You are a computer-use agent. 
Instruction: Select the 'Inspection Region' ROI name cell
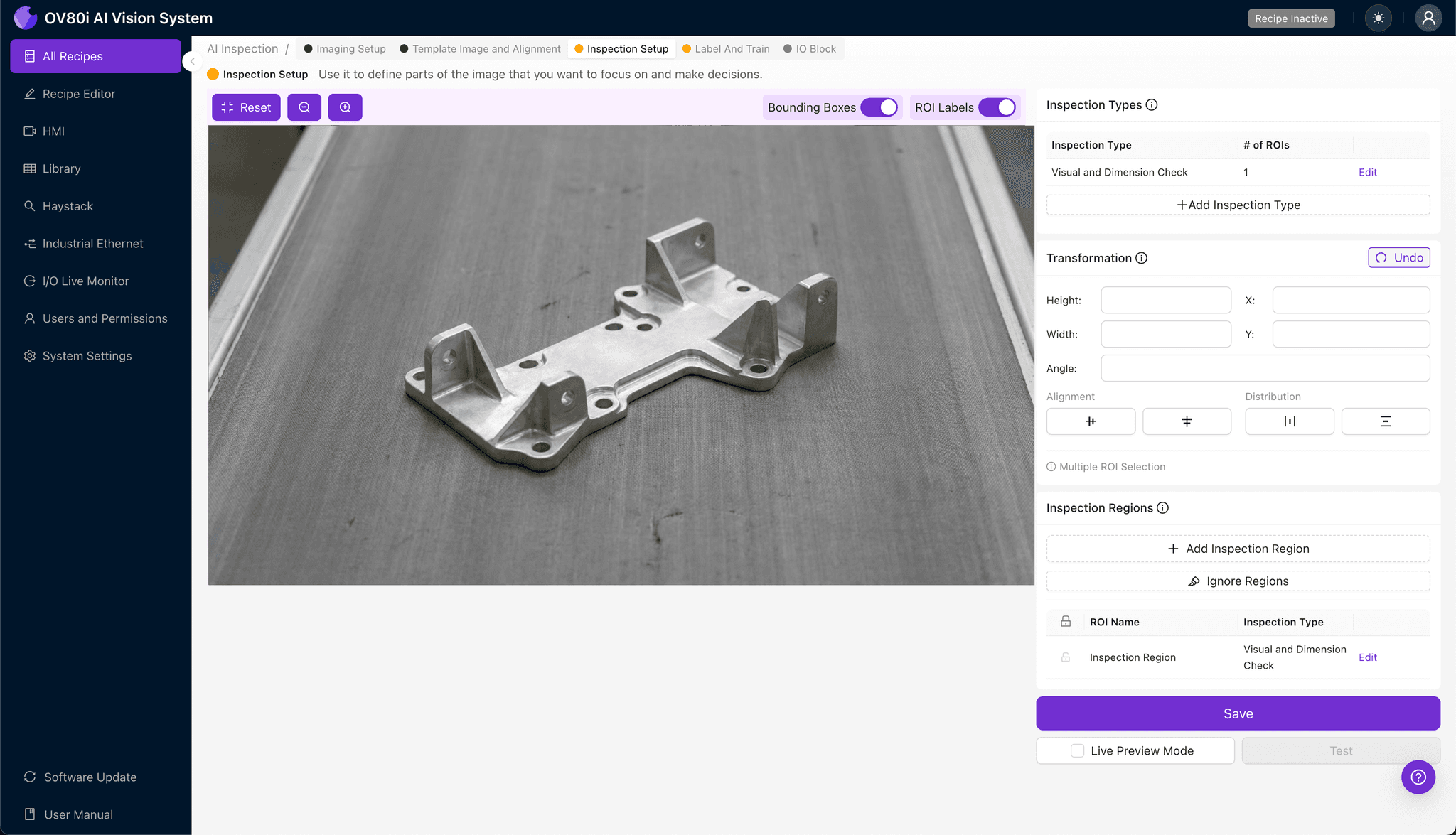pos(1133,657)
